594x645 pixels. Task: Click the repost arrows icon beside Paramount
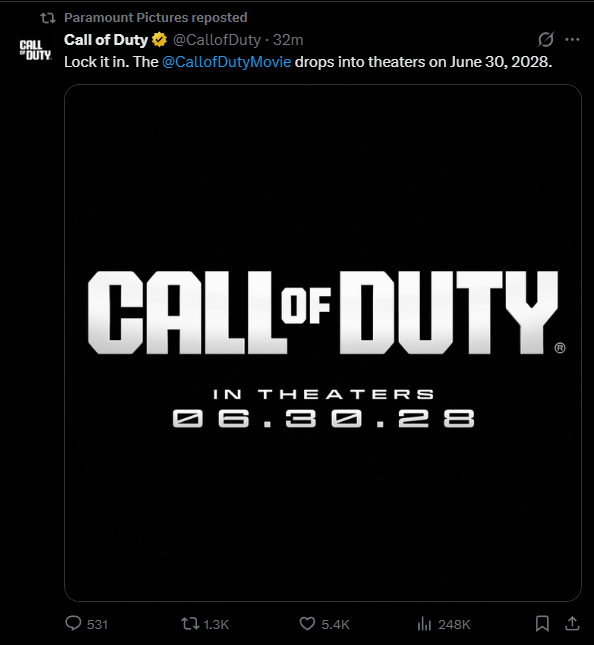tap(48, 18)
